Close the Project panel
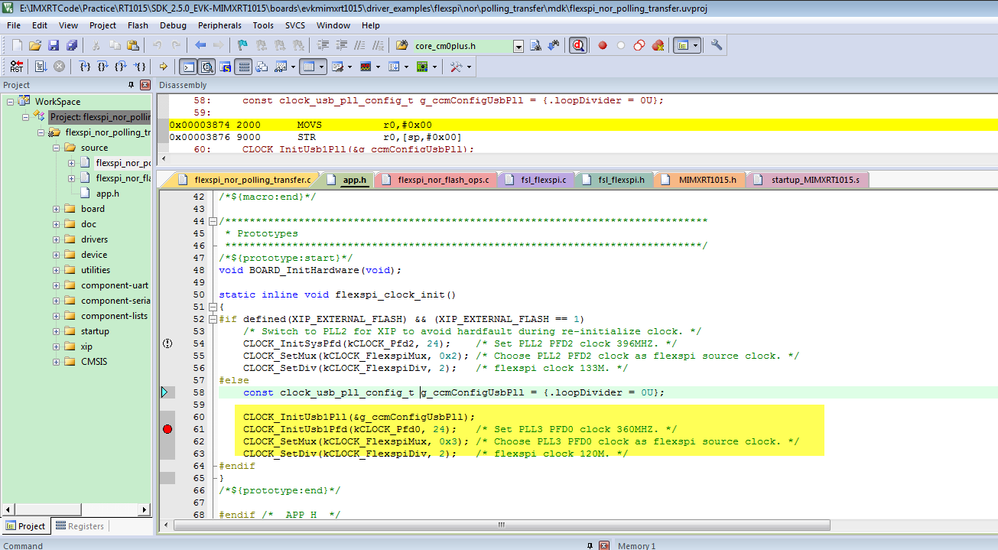This screenshot has width=998, height=550. click(145, 85)
